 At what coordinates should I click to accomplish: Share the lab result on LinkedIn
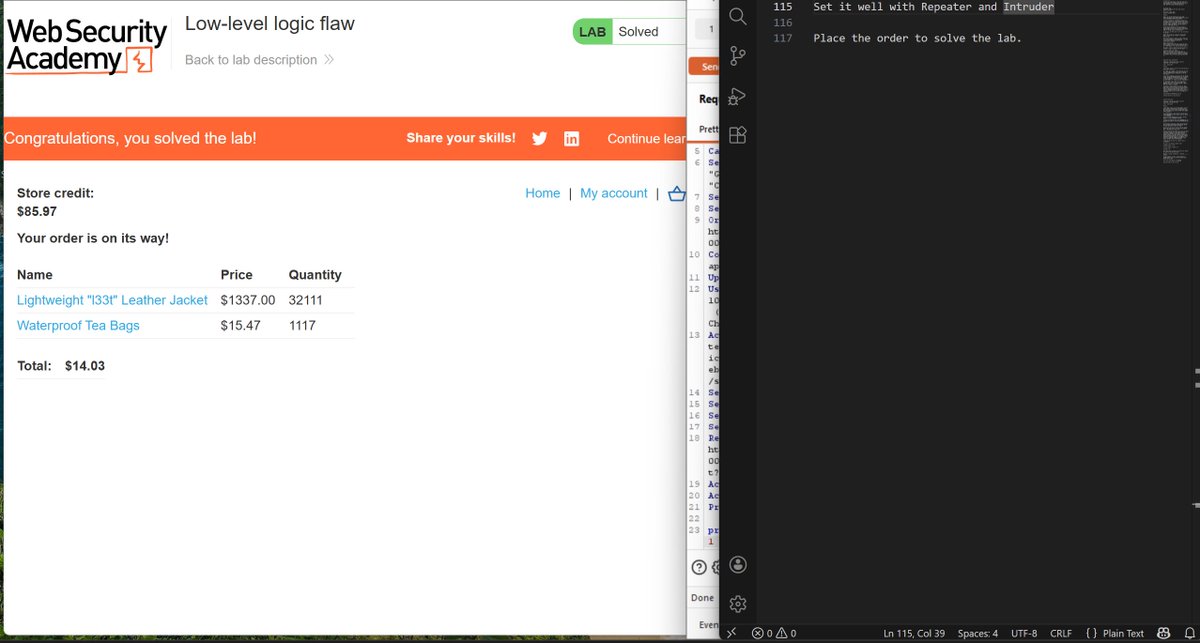tap(571, 139)
